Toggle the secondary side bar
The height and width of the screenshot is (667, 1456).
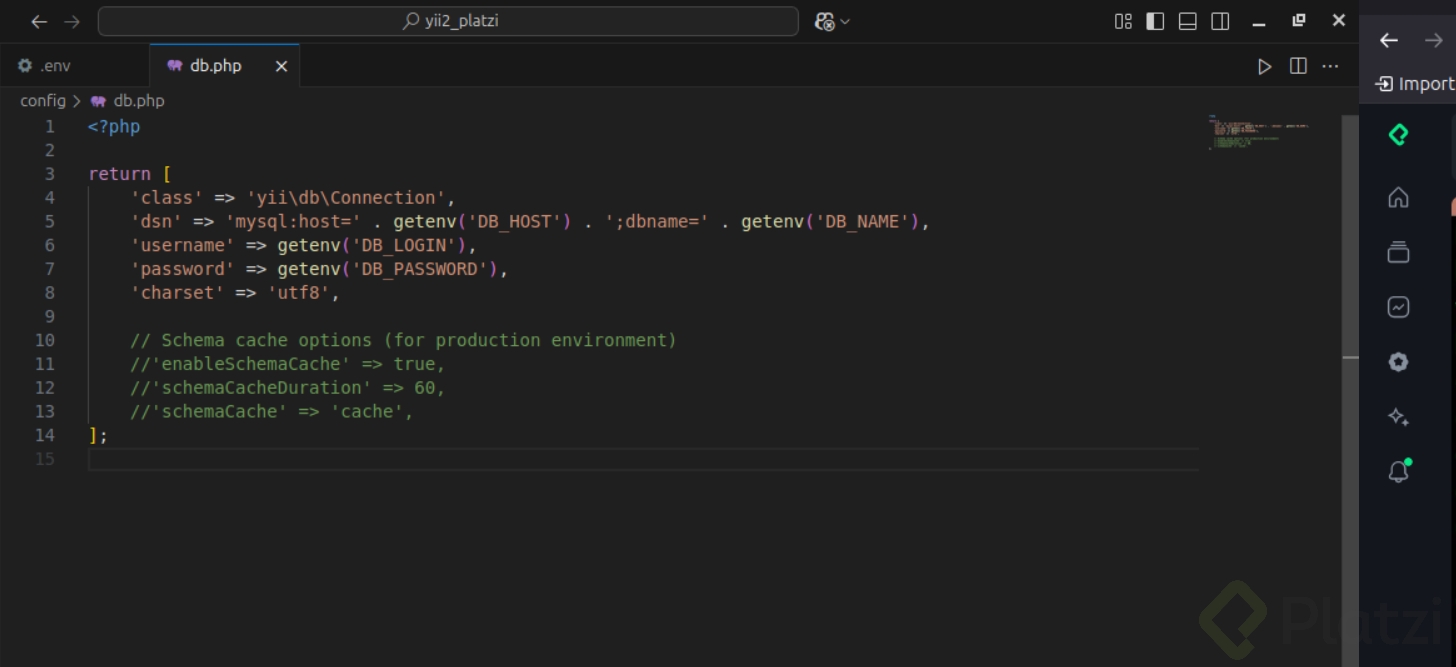pos(1220,21)
